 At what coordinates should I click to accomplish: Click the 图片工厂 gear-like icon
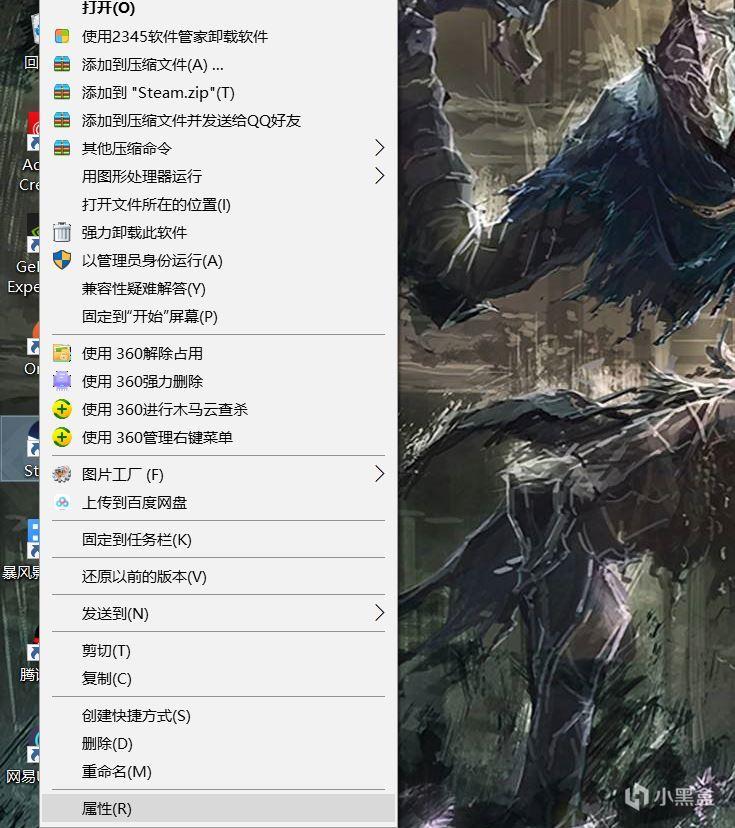point(62,474)
